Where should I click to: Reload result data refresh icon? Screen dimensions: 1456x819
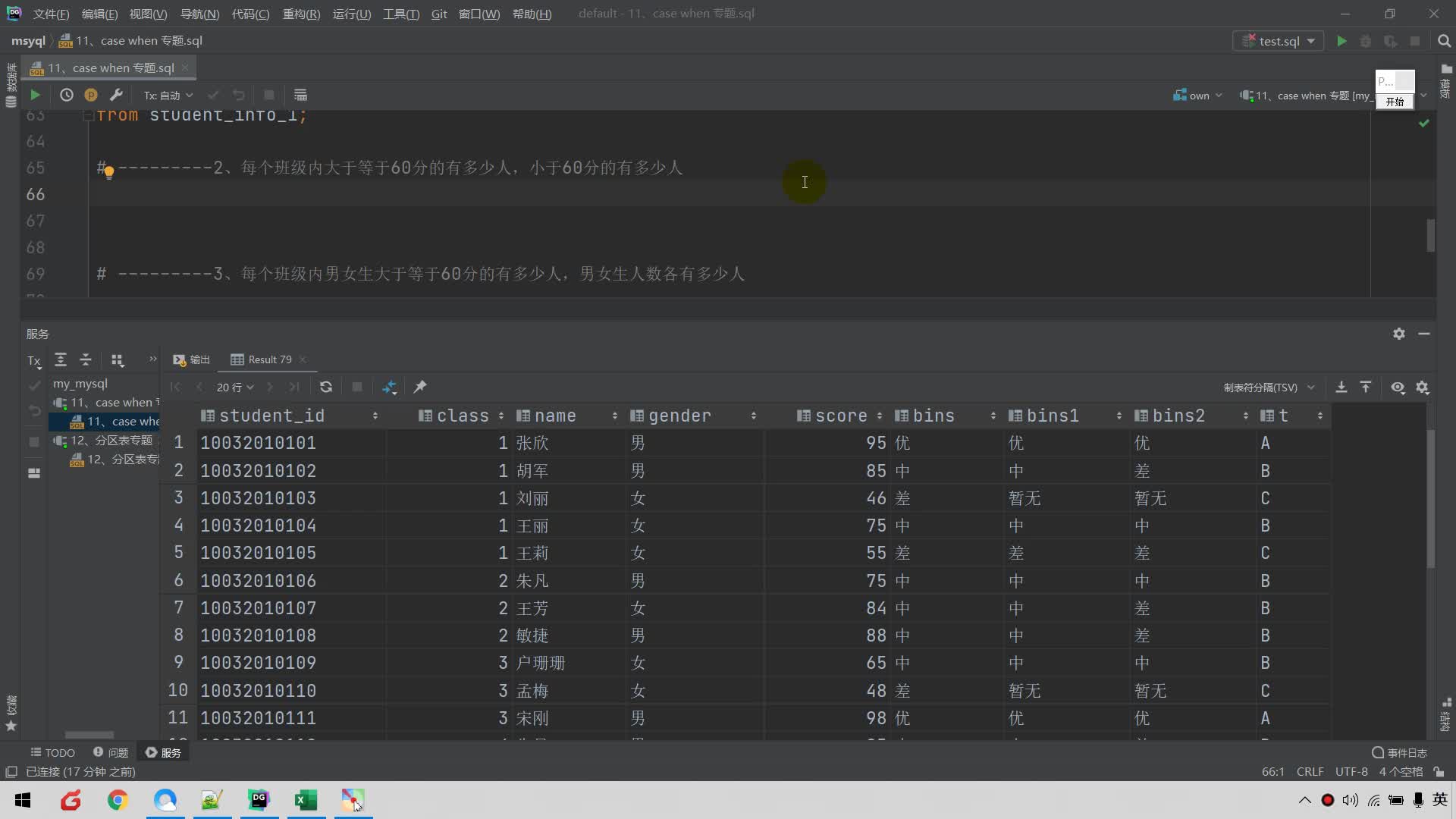(x=326, y=387)
